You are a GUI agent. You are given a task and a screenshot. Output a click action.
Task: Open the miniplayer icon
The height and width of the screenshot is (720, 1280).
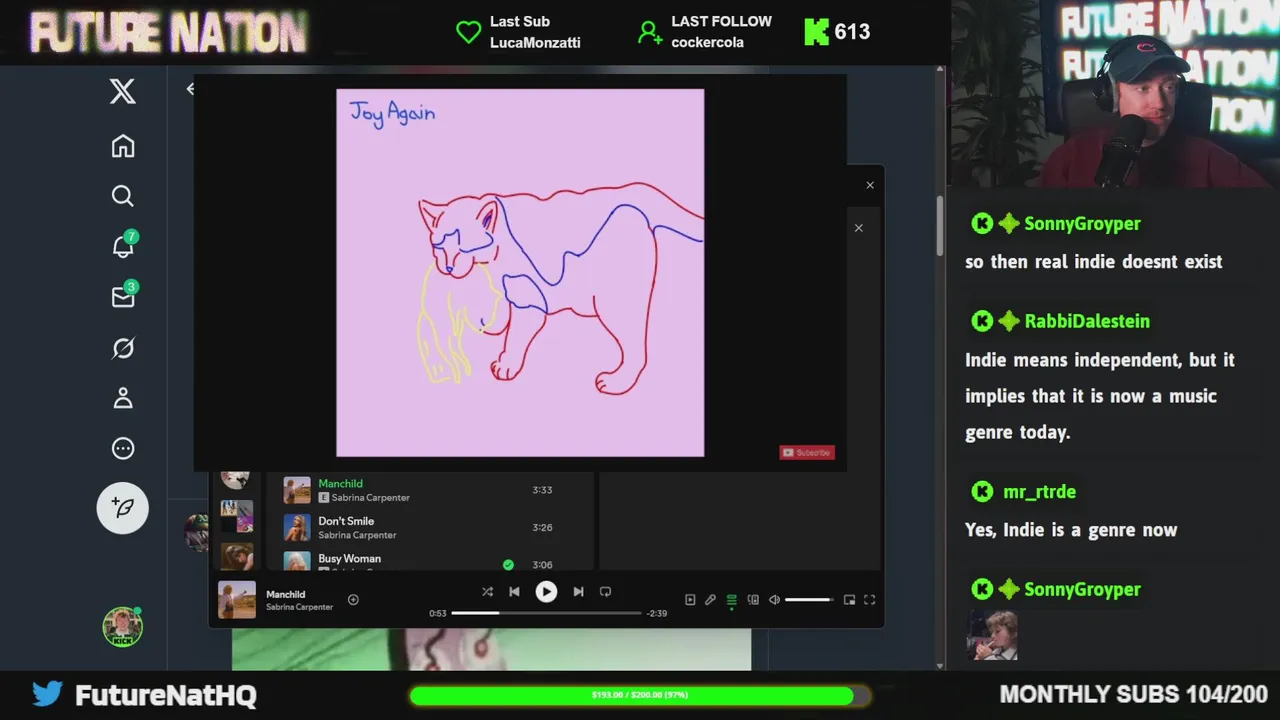pos(849,600)
